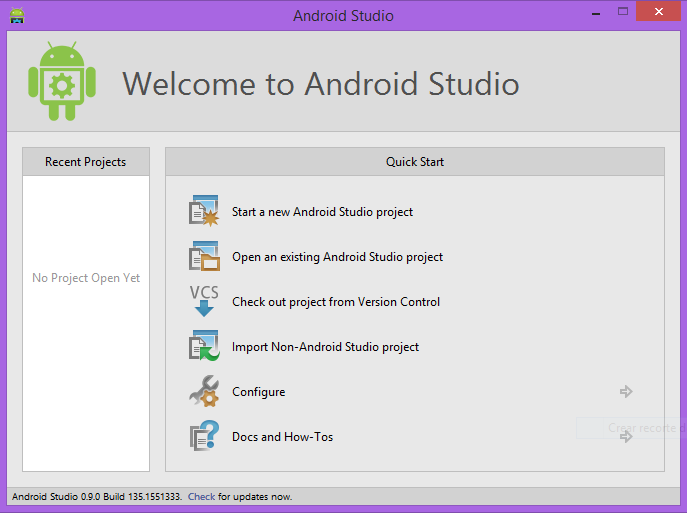
Task: Expand Configure using its right arrow
Action: pos(626,391)
